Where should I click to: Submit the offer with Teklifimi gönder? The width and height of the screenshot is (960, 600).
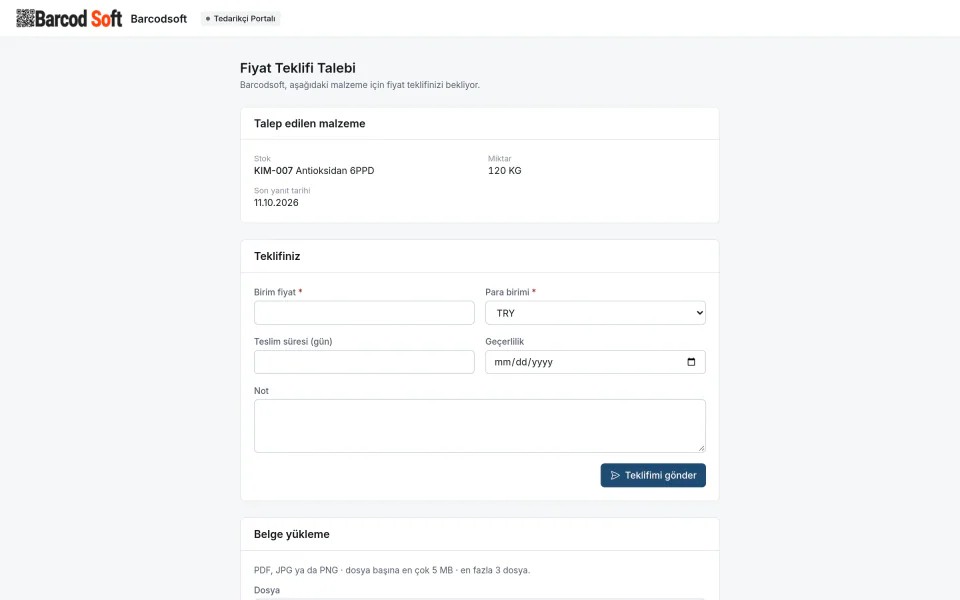tap(653, 475)
